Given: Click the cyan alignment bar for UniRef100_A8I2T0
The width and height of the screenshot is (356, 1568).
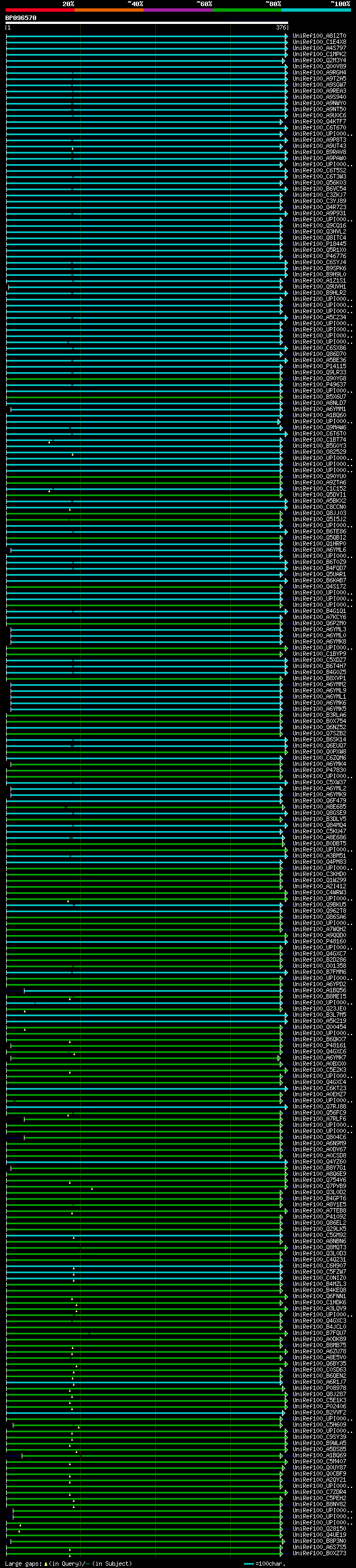Looking at the screenshot, I should click(x=147, y=36).
